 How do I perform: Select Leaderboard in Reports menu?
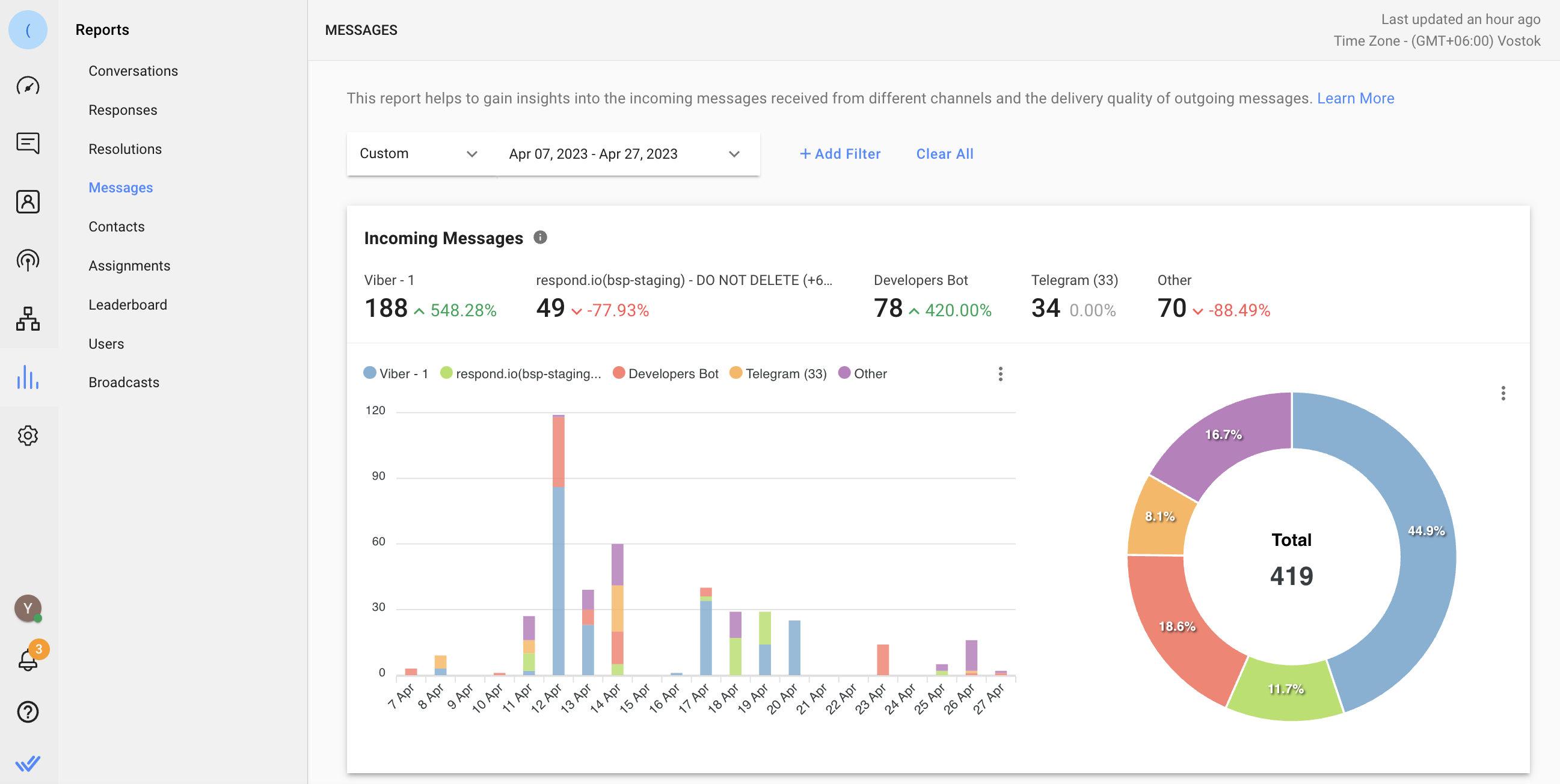point(127,304)
